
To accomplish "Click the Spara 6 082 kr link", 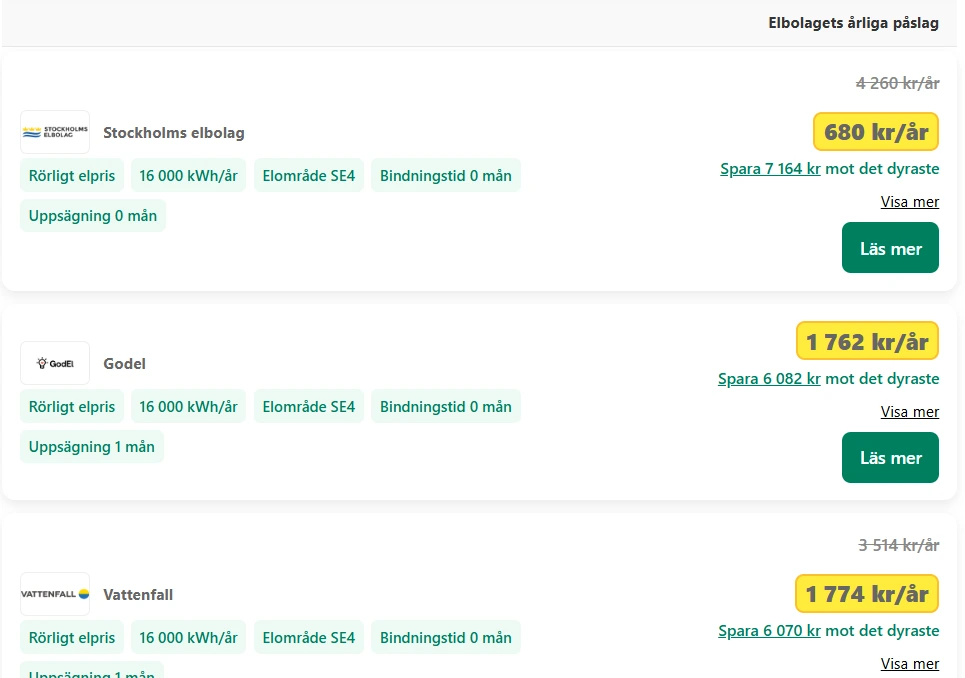I will (769, 379).
